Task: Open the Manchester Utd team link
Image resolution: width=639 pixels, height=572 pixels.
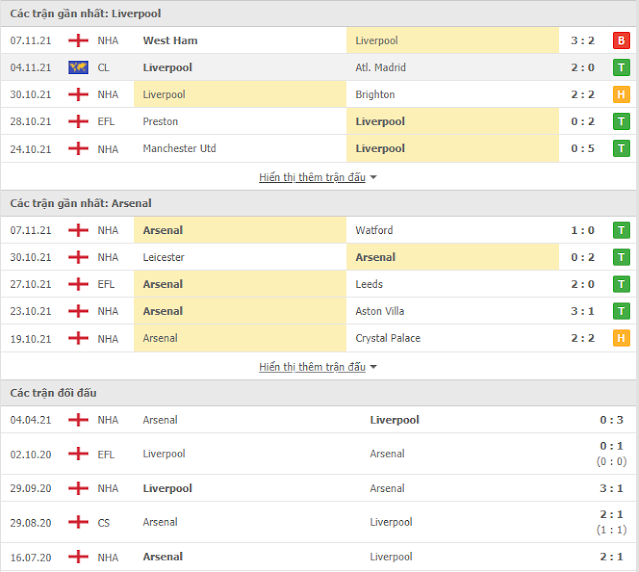Action: (x=179, y=148)
